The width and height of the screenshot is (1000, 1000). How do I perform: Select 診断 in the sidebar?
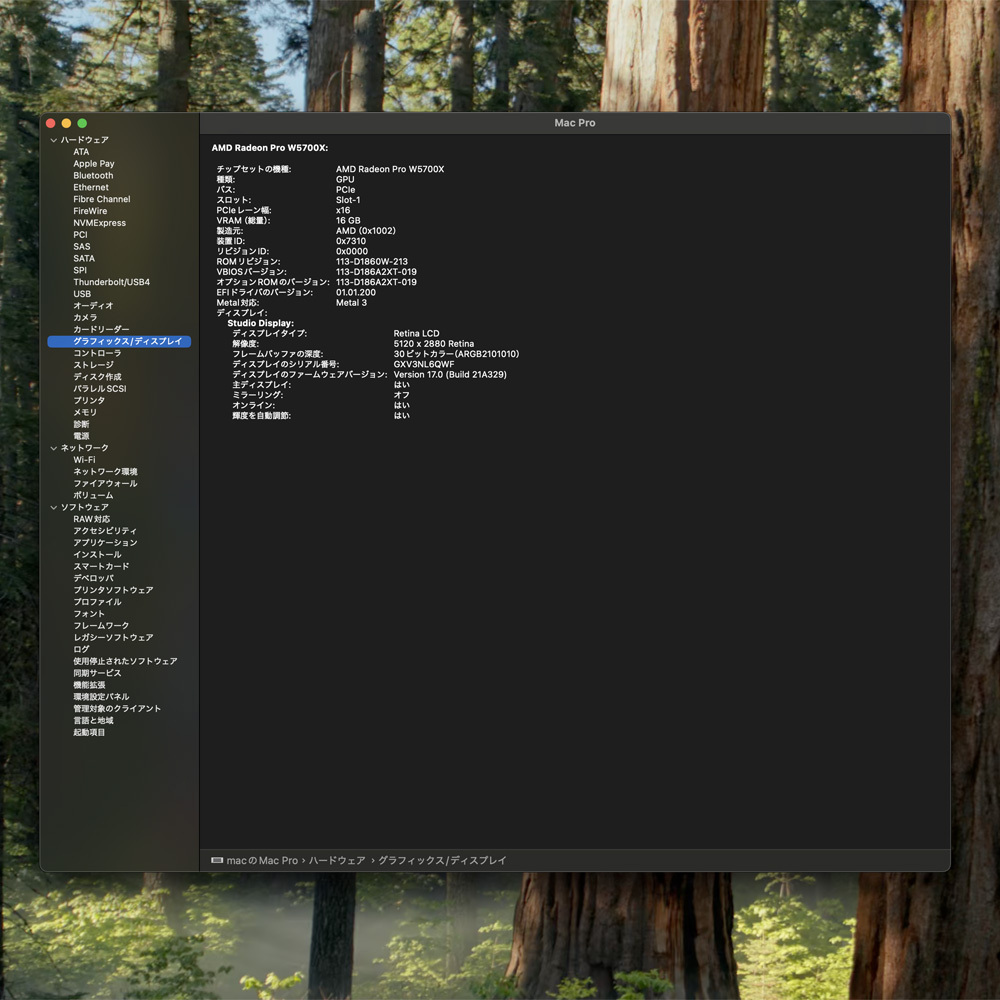pos(81,425)
